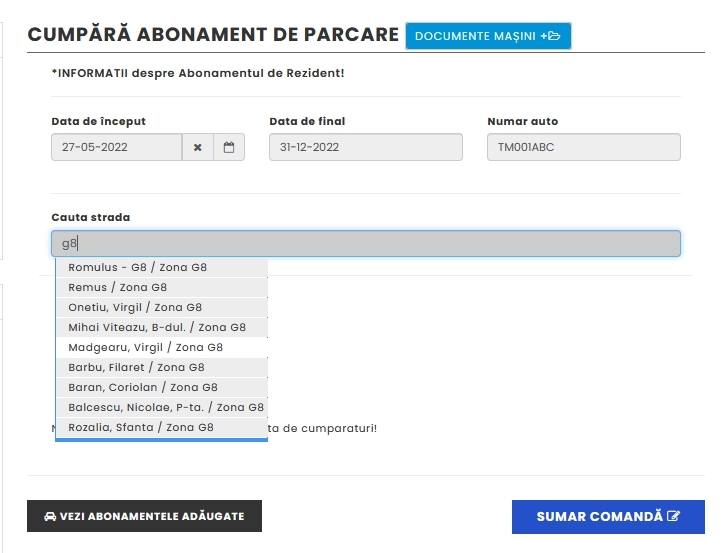The width and height of the screenshot is (726, 553).
Task: Select Romulus - G8 / Zona G8 suggestion
Action: [x=162, y=267]
